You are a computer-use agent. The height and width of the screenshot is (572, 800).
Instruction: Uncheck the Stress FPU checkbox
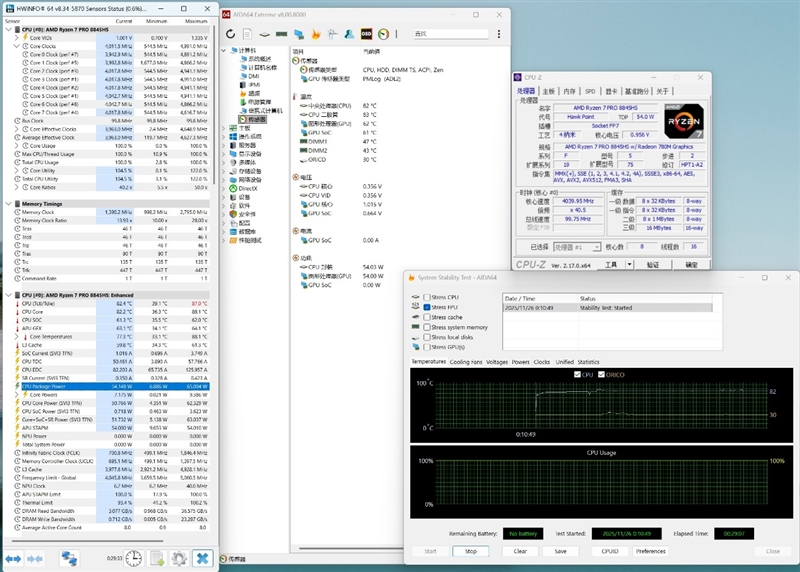(428, 307)
